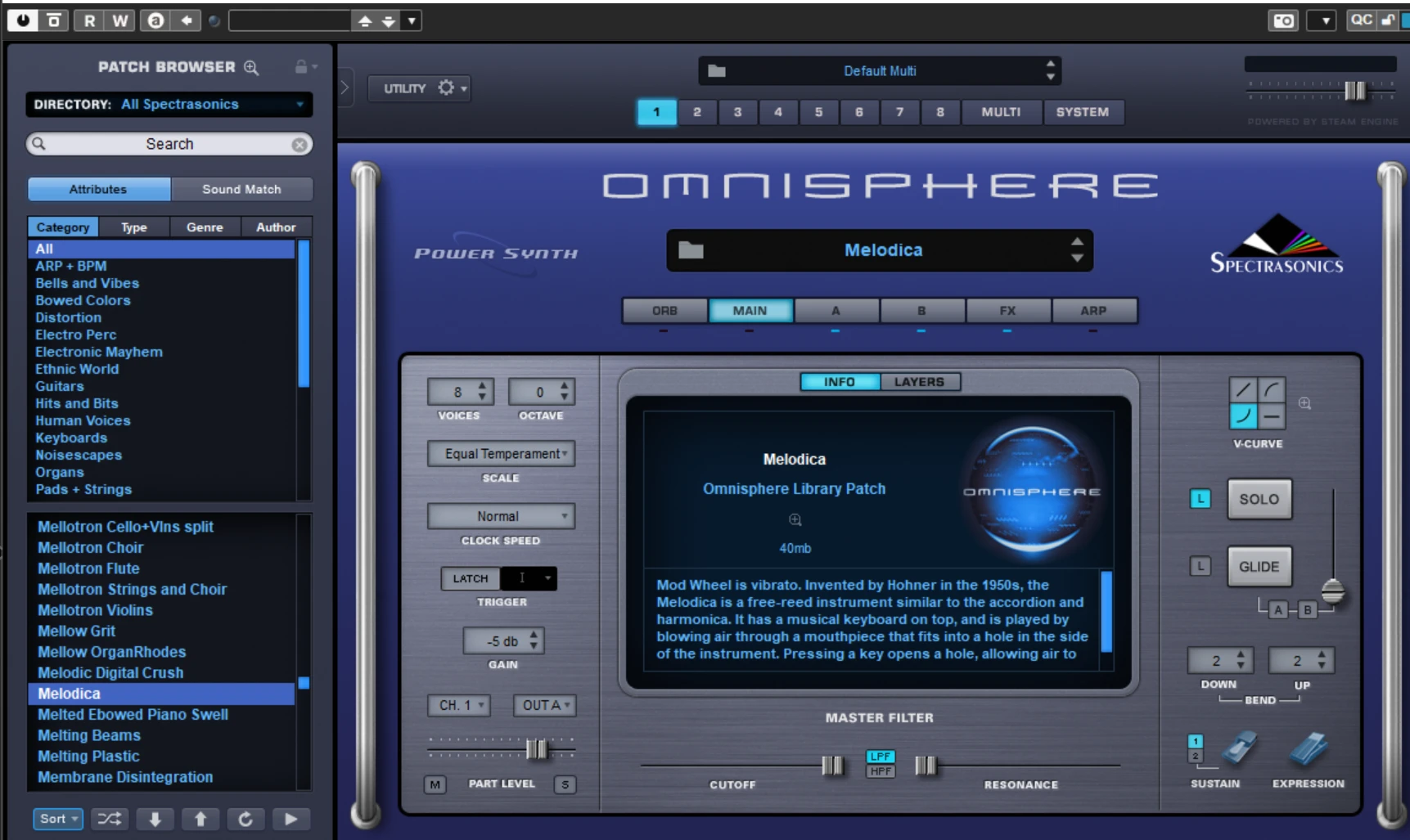Click the shuffle patches icon
Image resolution: width=1410 pixels, height=840 pixels.
point(109,819)
